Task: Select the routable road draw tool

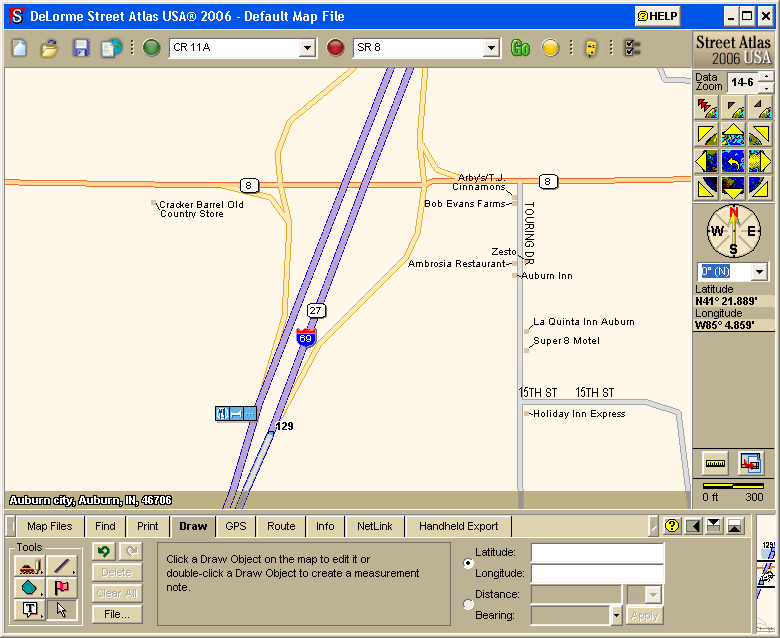Action: click(30, 566)
